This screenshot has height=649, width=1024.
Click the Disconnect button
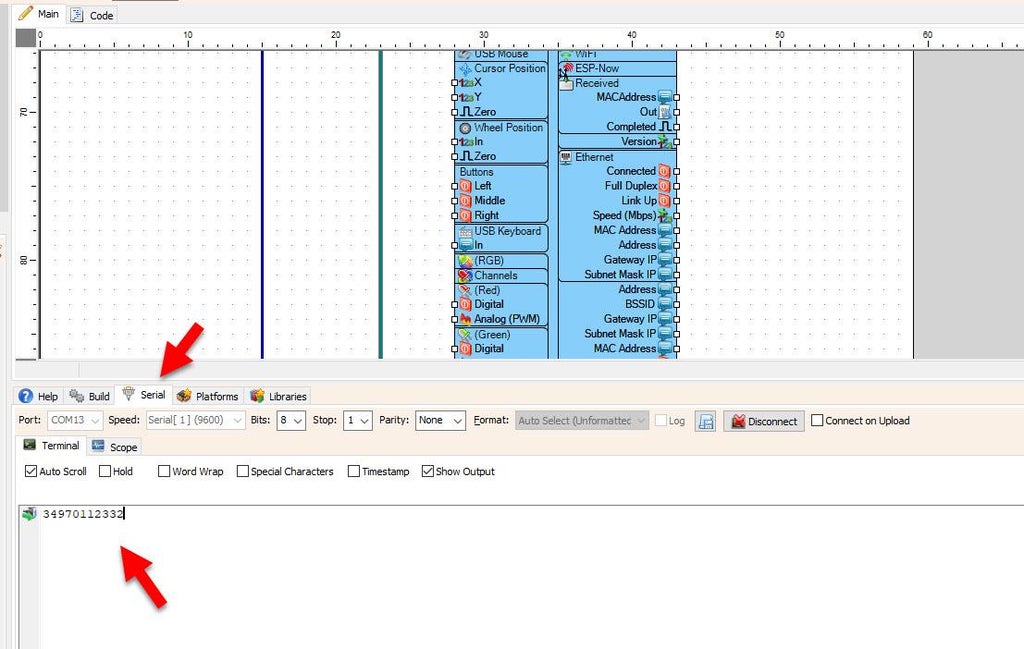point(763,421)
